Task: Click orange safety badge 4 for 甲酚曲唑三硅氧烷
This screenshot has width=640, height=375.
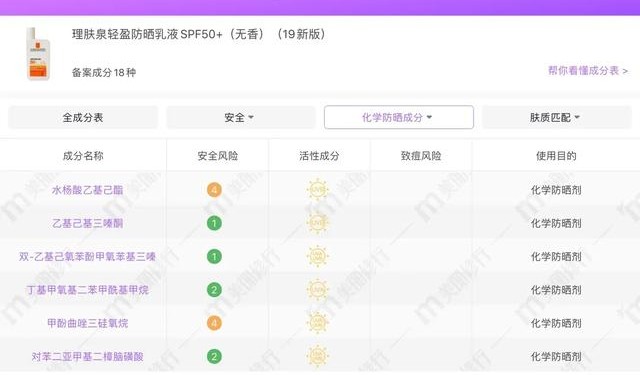Action: [x=214, y=323]
